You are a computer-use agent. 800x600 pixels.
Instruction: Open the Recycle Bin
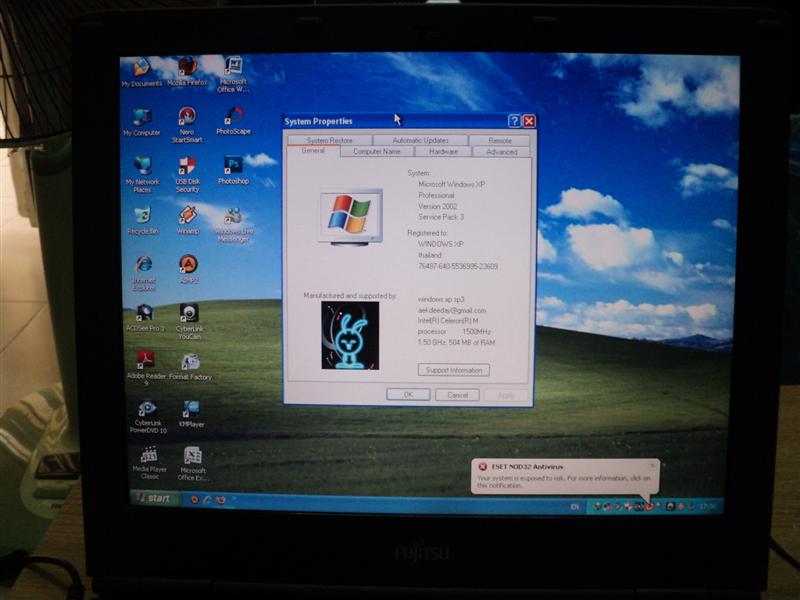[x=142, y=220]
